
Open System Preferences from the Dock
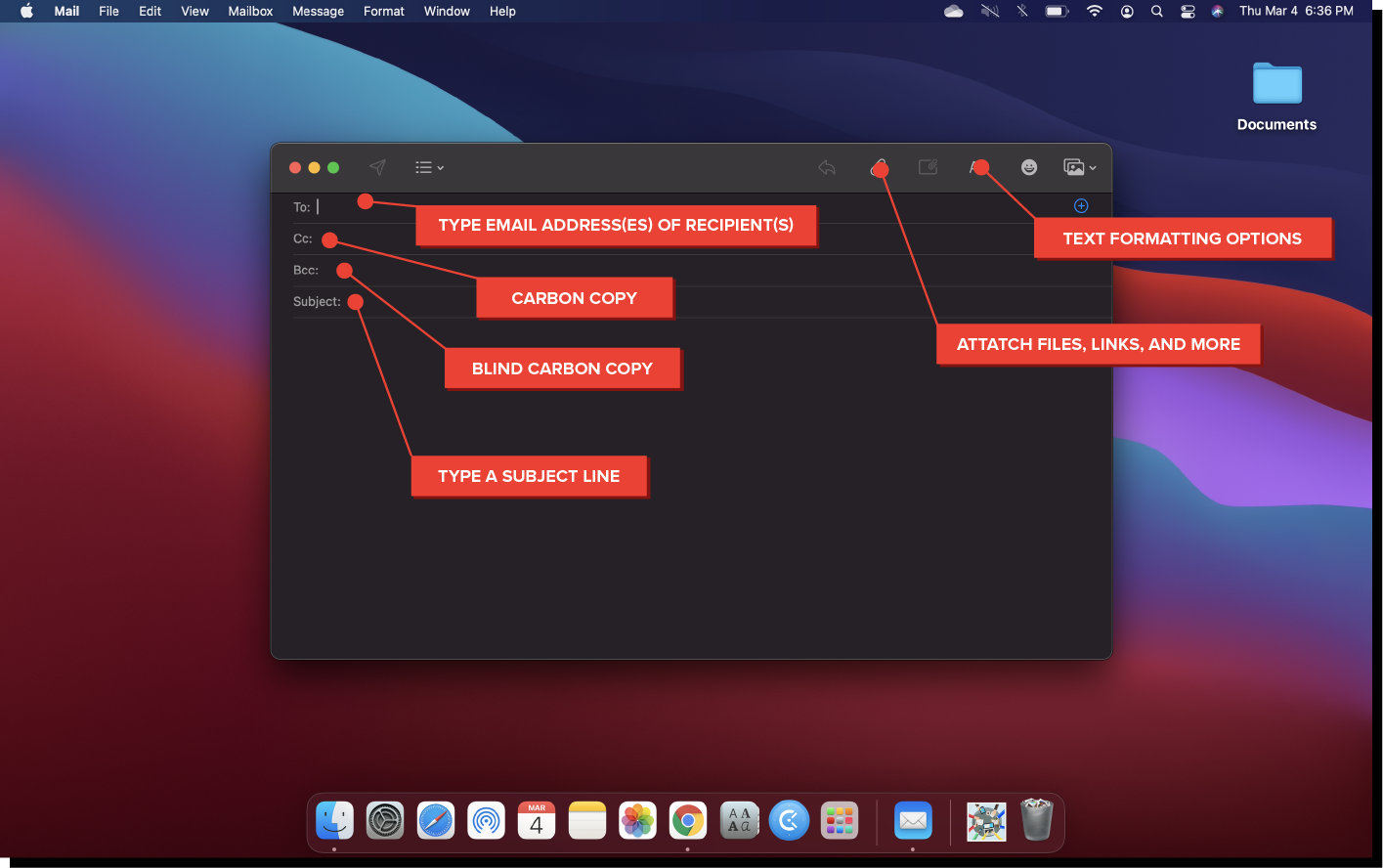pos(385,821)
